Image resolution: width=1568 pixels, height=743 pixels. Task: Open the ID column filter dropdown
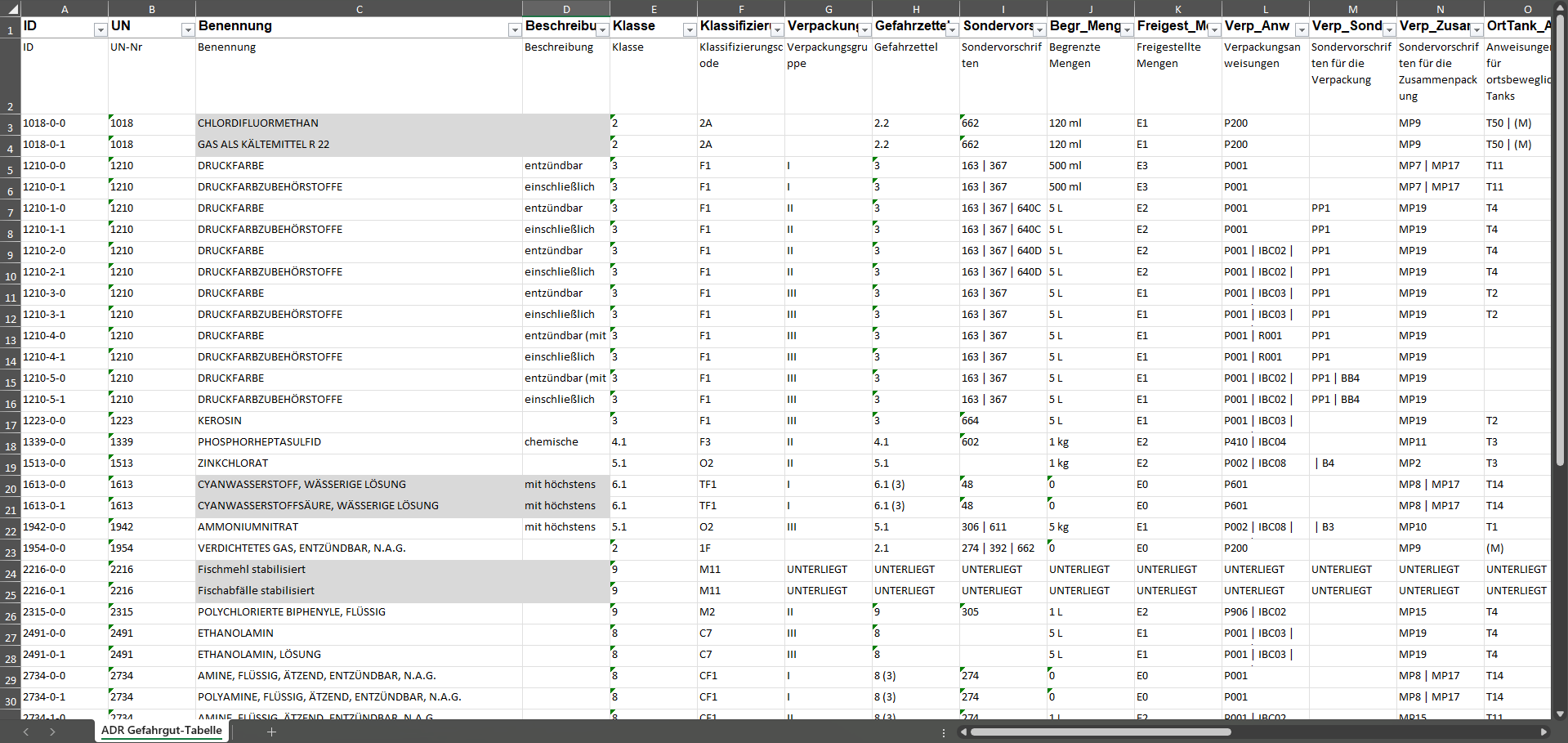click(x=101, y=29)
